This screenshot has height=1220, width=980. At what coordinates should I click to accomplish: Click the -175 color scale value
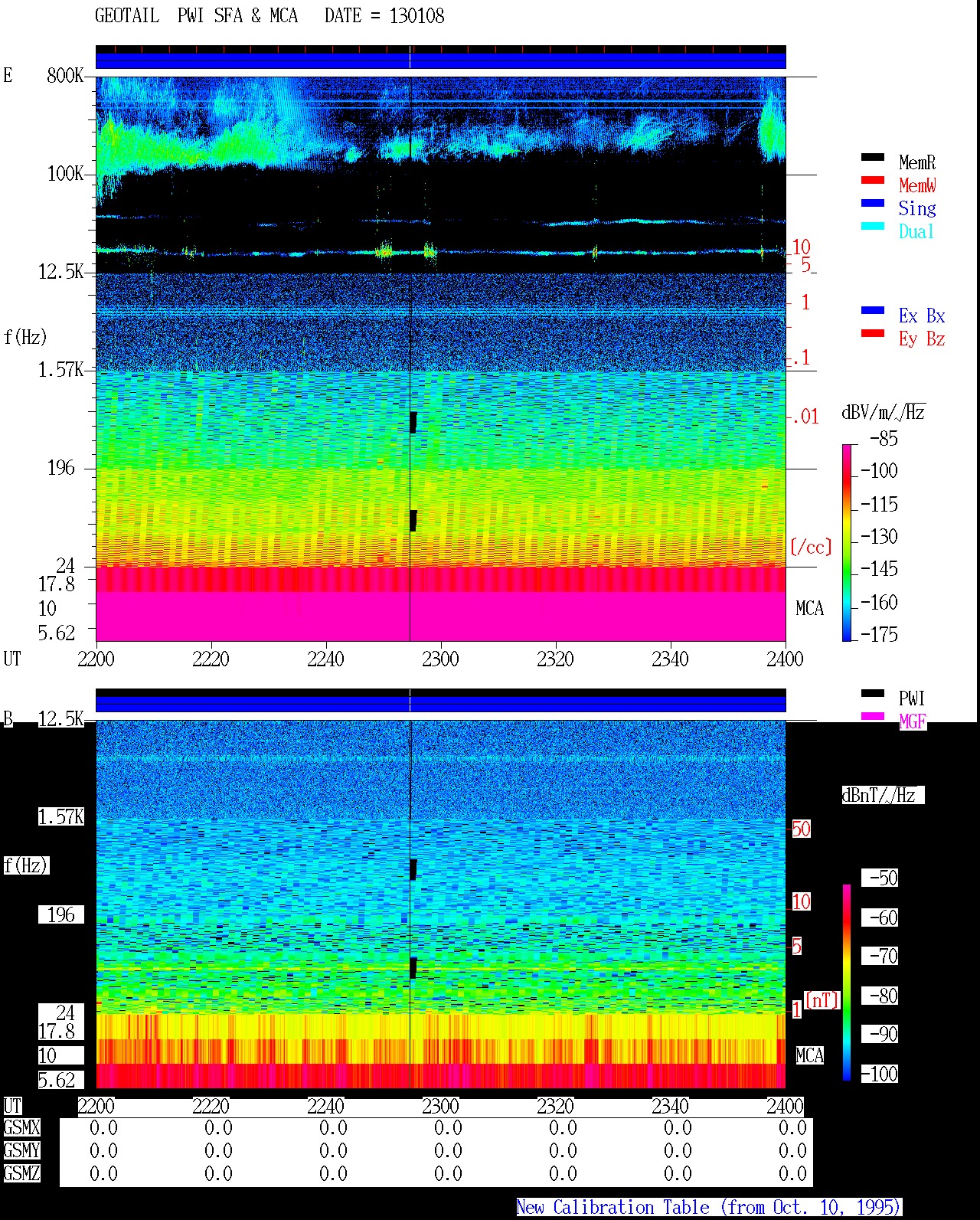[879, 634]
